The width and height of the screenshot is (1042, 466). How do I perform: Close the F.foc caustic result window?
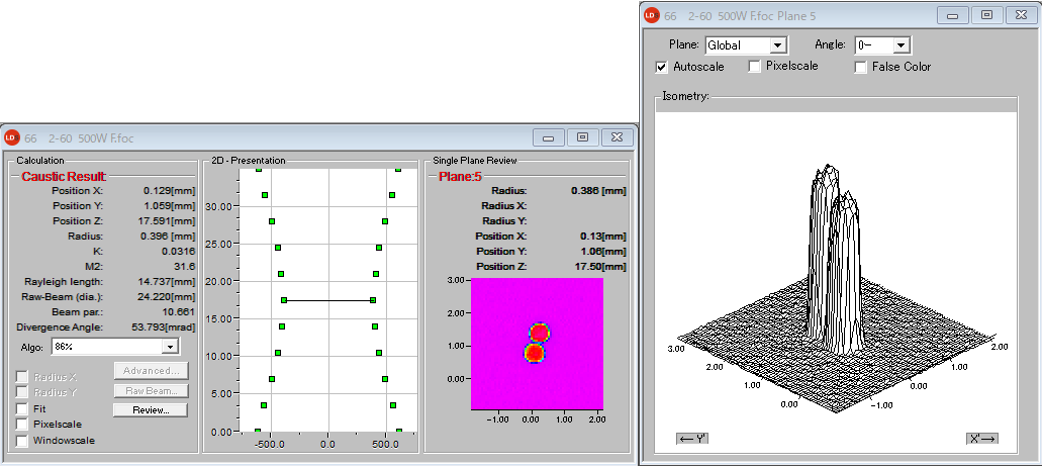tap(617, 138)
